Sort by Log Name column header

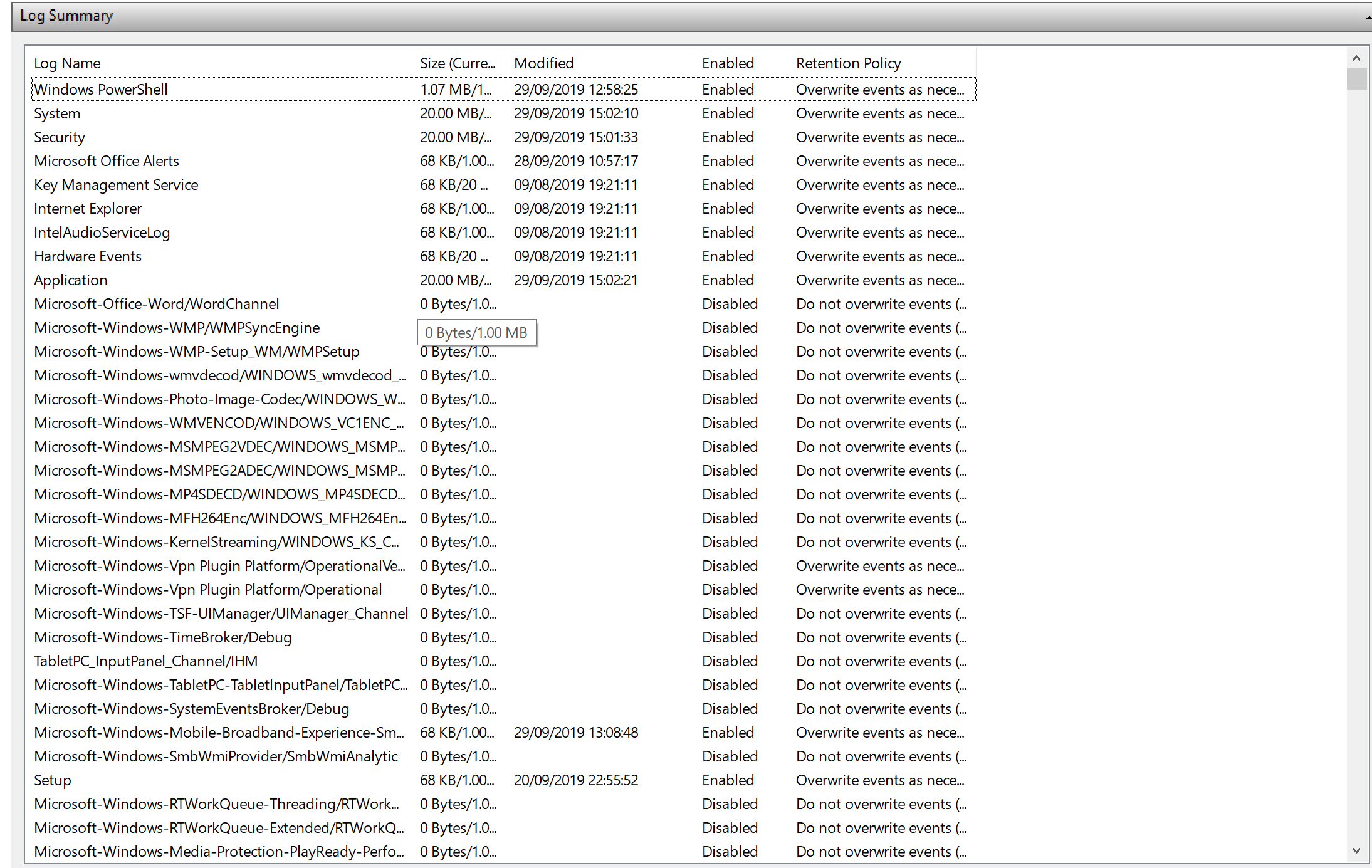point(66,63)
